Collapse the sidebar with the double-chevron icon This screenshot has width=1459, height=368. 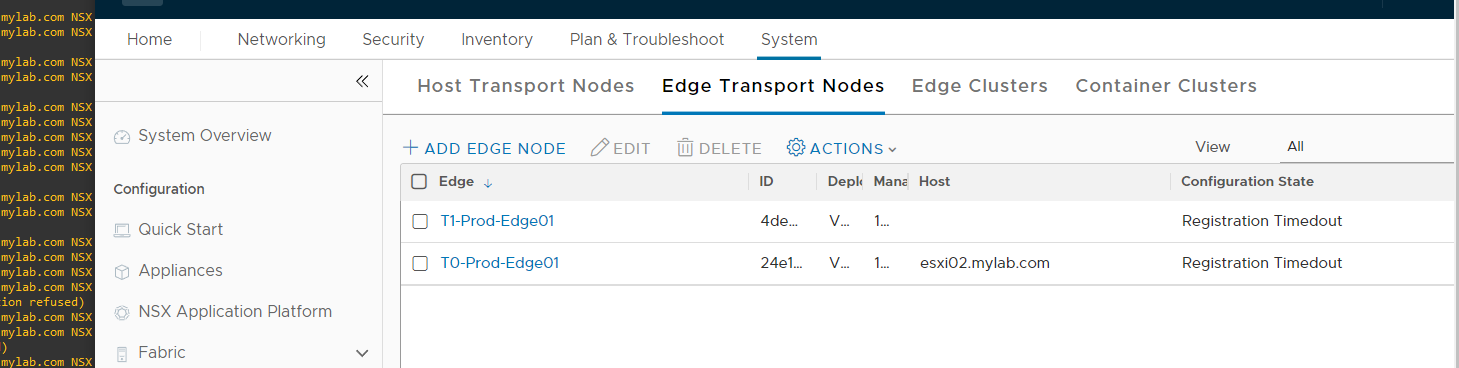pos(362,82)
